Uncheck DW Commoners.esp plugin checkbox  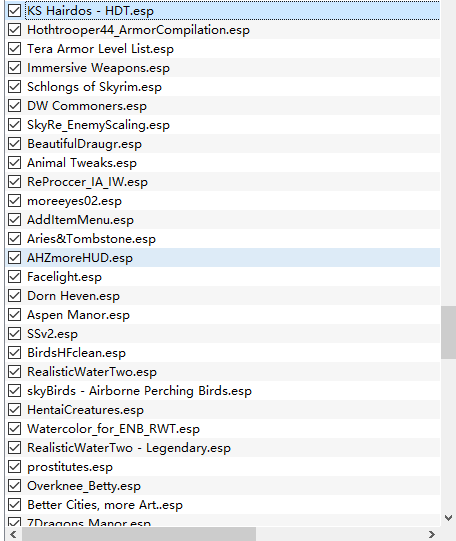14,106
